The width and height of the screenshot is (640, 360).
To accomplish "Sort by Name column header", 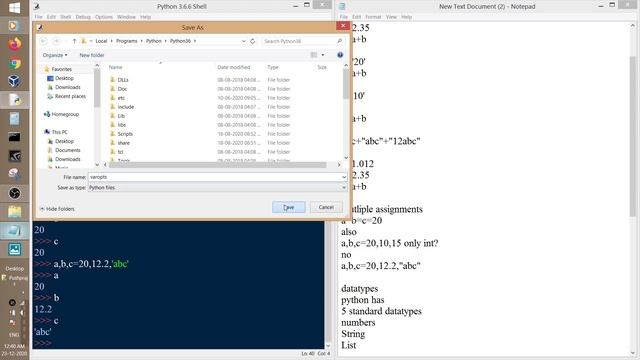I will click(x=116, y=67).
